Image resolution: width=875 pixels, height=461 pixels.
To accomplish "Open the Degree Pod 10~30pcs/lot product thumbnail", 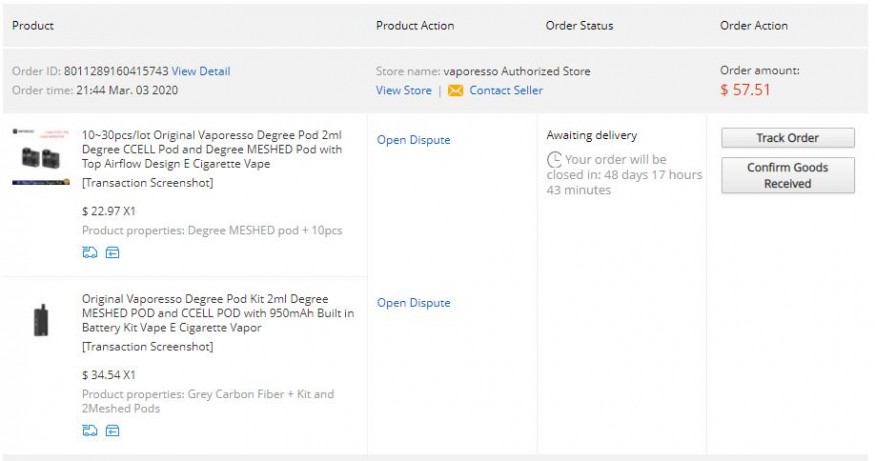I will point(41,157).
